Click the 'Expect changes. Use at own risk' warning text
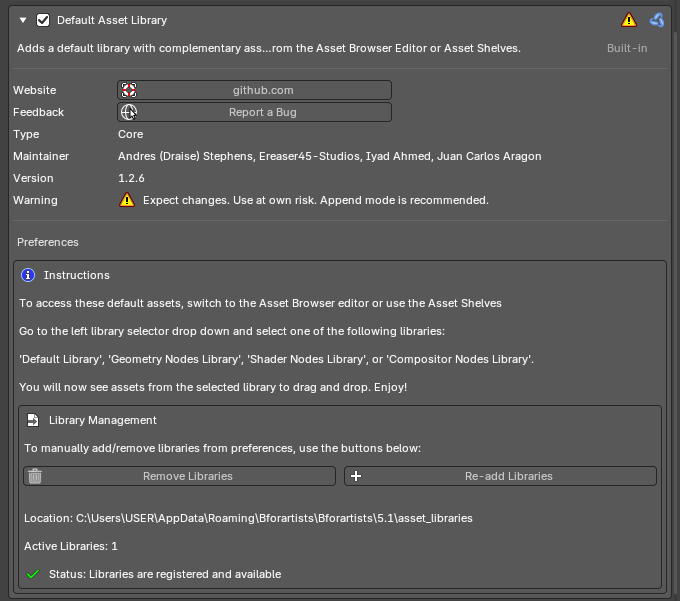Screen dimensions: 680x601 [x=316, y=200]
